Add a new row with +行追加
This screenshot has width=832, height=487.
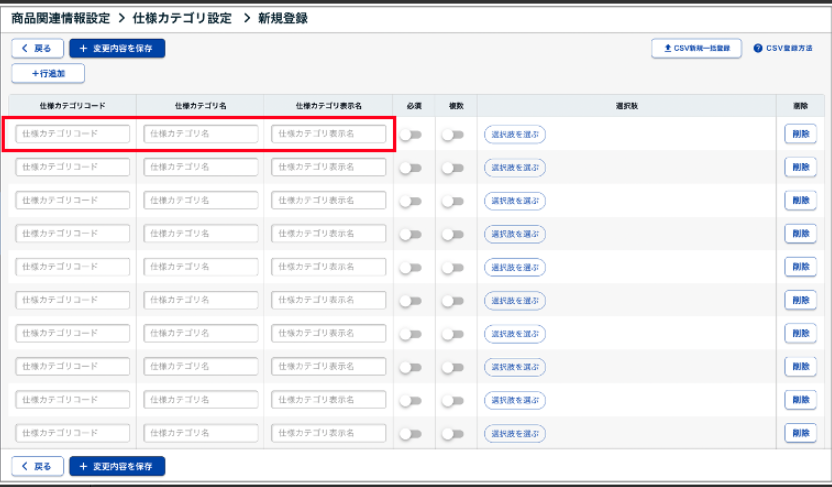(x=48, y=73)
